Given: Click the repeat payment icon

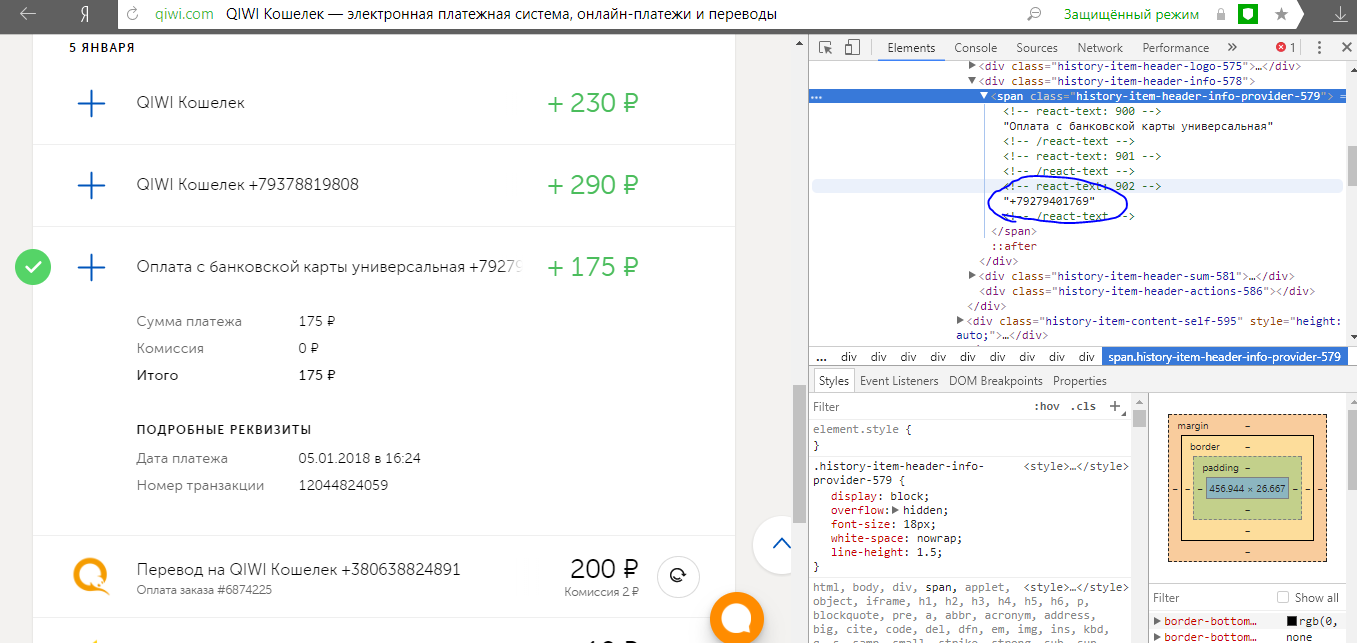Looking at the screenshot, I should [678, 575].
